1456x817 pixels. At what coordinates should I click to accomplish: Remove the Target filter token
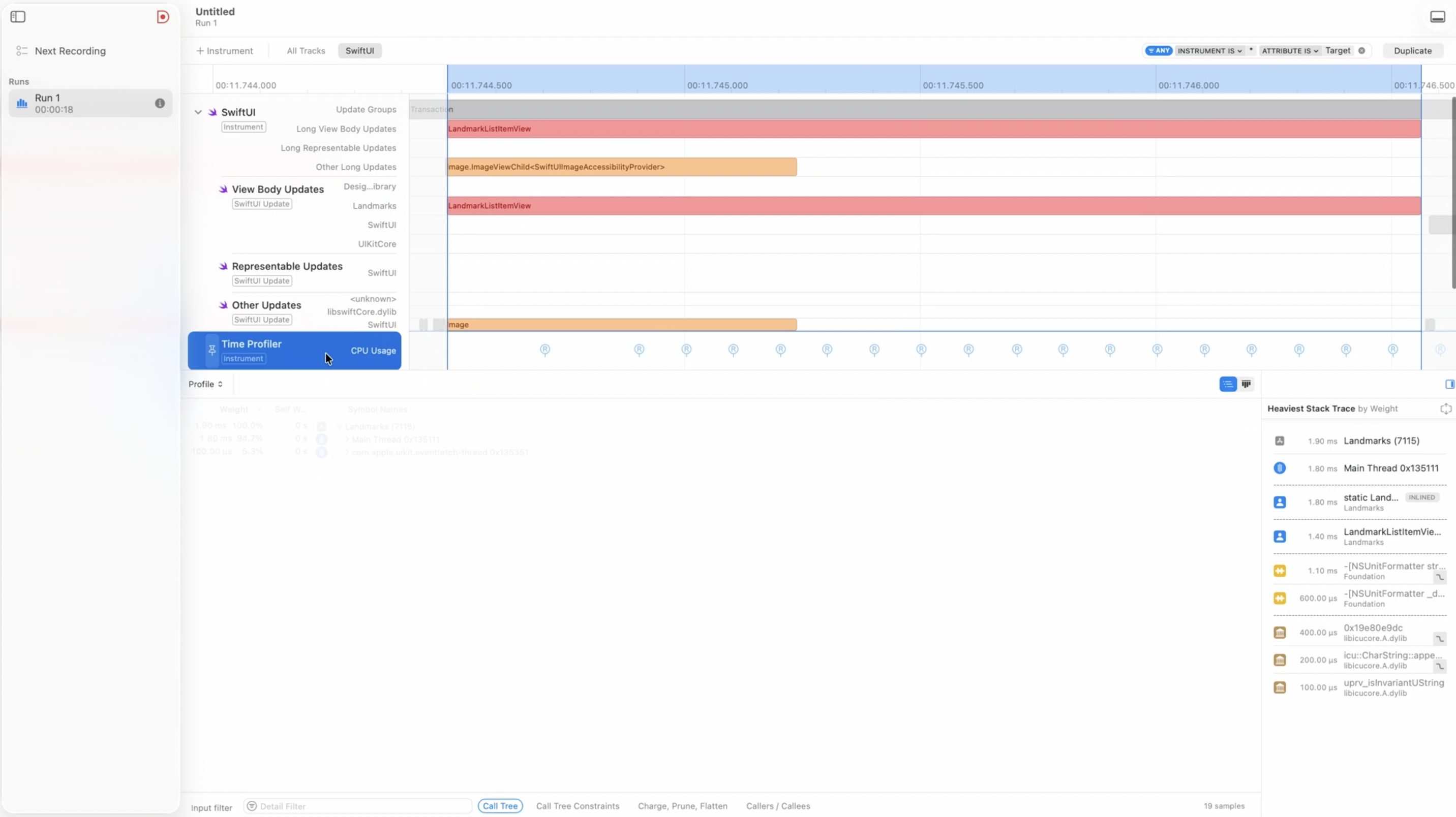point(1361,51)
